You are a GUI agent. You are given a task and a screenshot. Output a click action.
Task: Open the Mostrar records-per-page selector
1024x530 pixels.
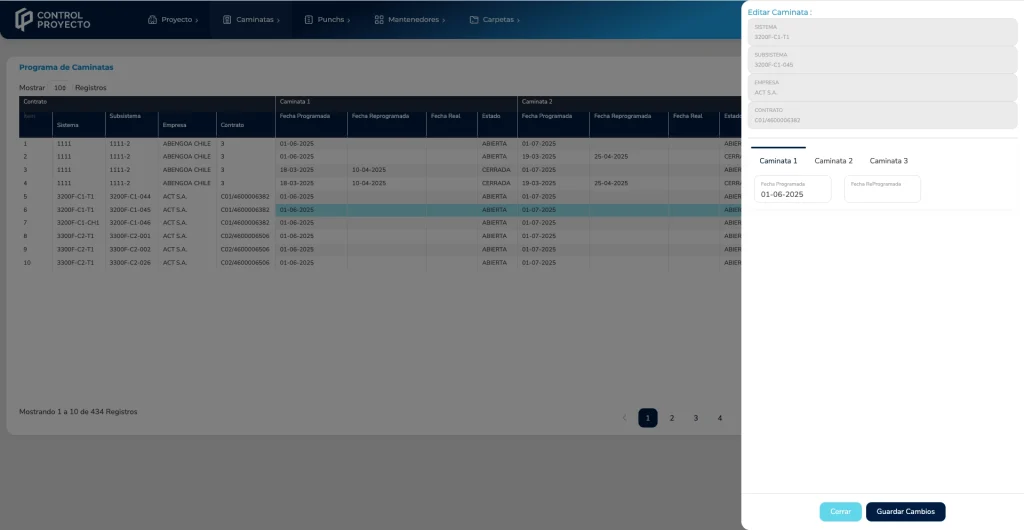pyautogui.click(x=60, y=88)
